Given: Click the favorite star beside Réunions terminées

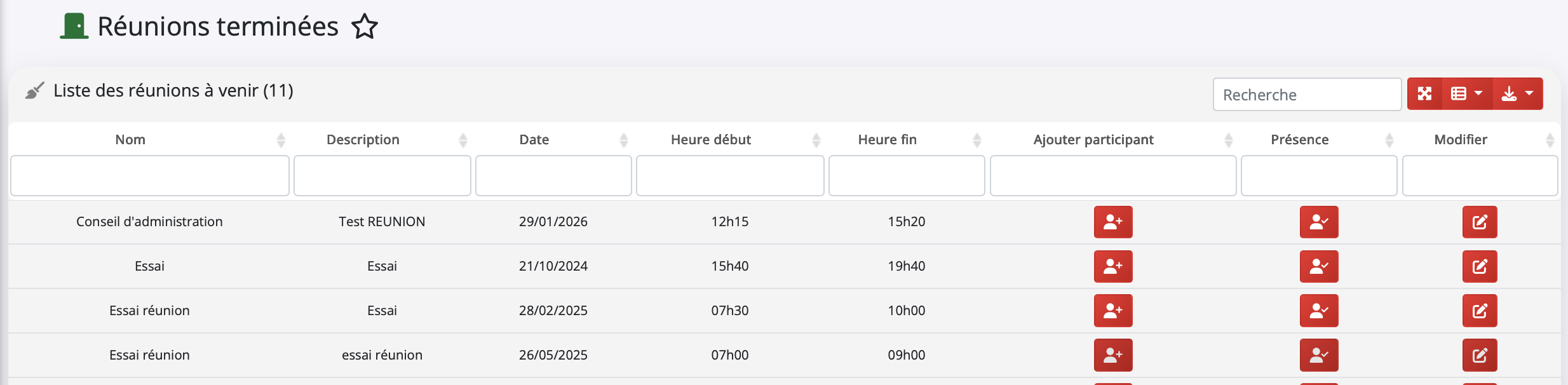Looking at the screenshot, I should tap(365, 27).
